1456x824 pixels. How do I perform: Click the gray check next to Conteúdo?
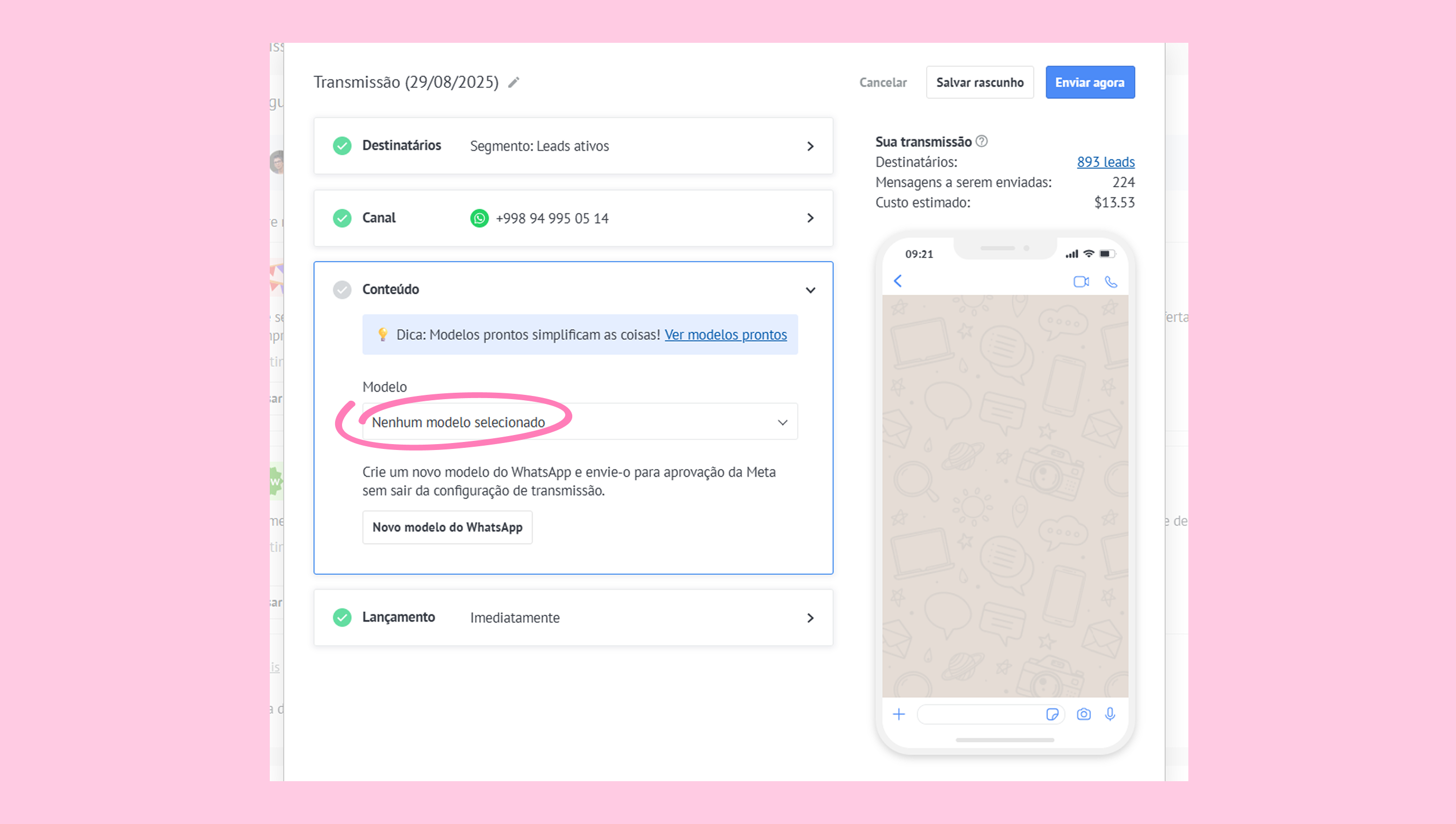tap(342, 290)
